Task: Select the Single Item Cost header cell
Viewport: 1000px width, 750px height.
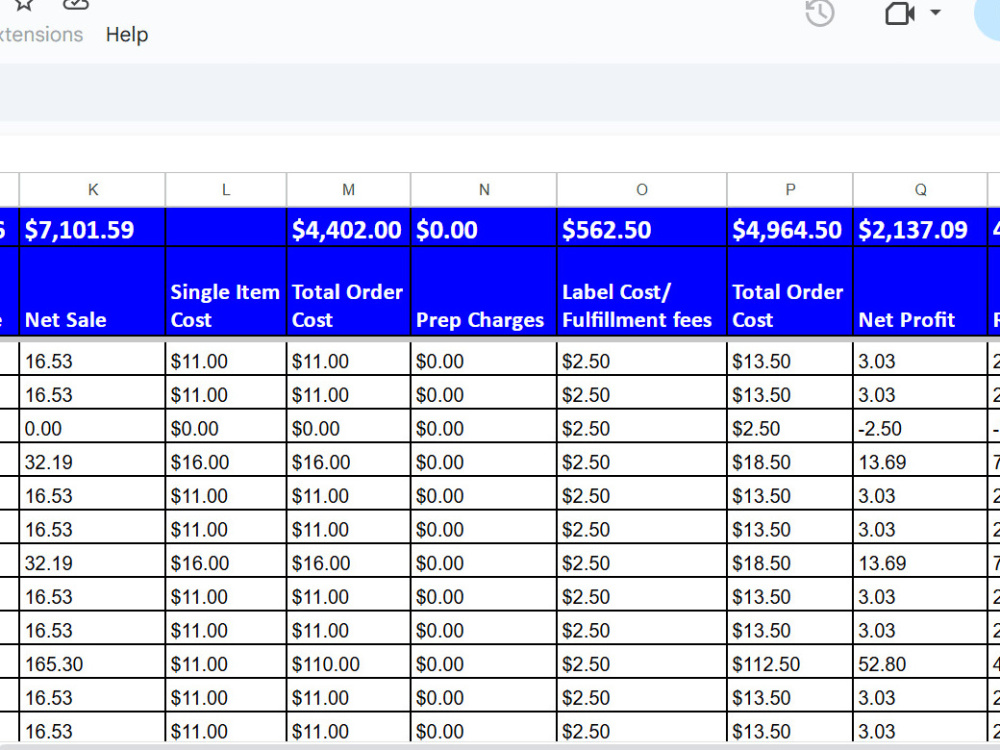Action: (226, 291)
